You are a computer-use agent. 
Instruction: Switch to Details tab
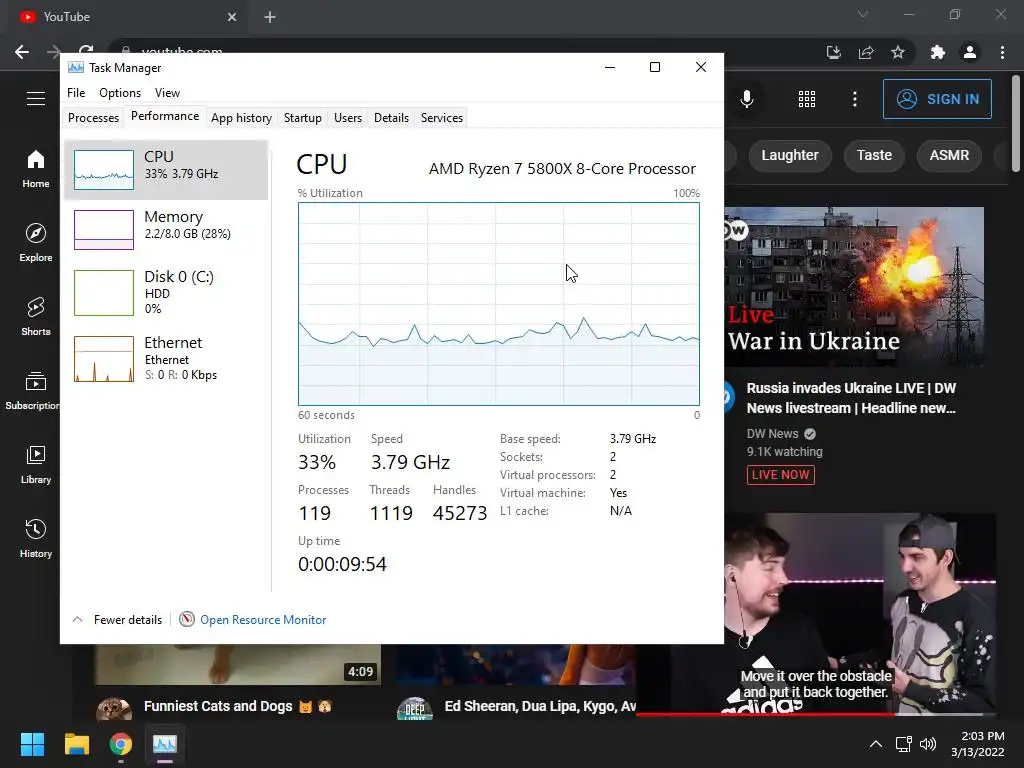pos(391,118)
